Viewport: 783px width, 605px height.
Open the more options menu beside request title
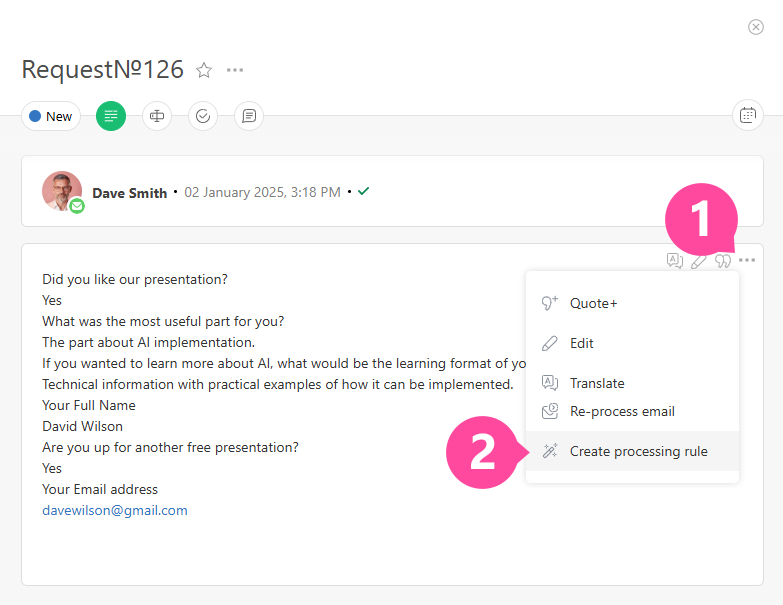tap(235, 70)
